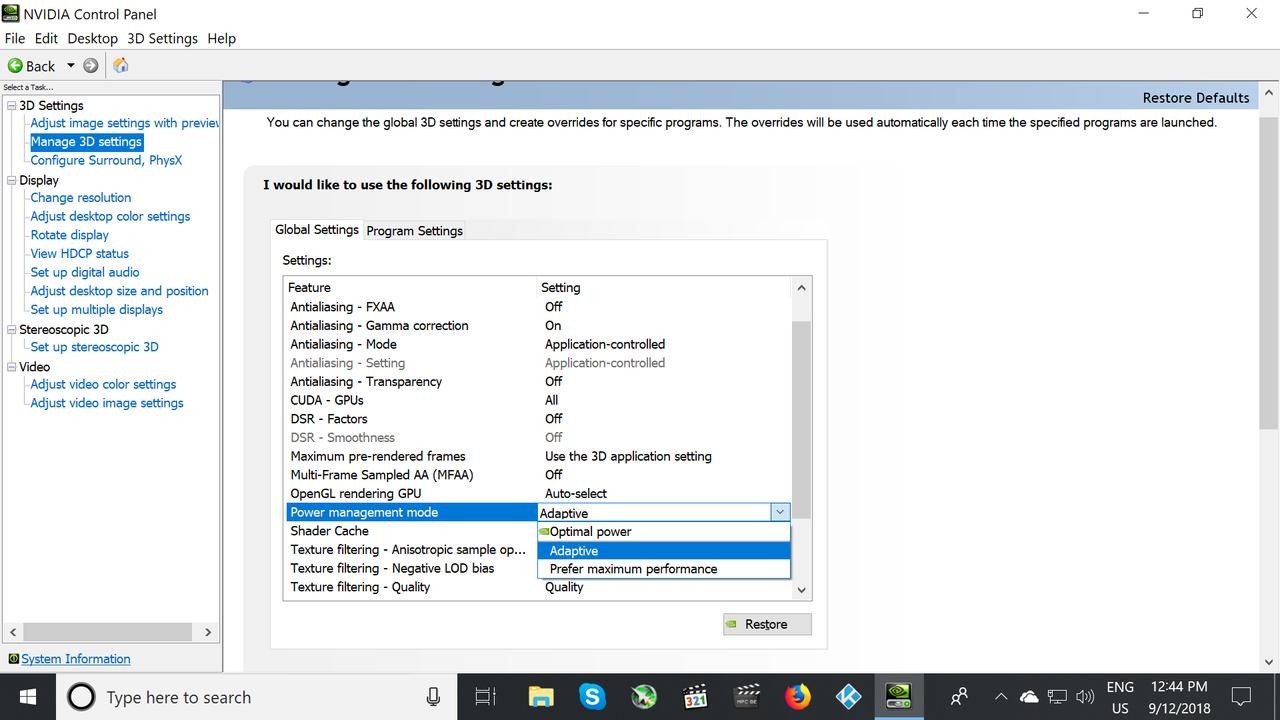Switch to the Program Settings tab
1280x720 pixels.
point(414,230)
